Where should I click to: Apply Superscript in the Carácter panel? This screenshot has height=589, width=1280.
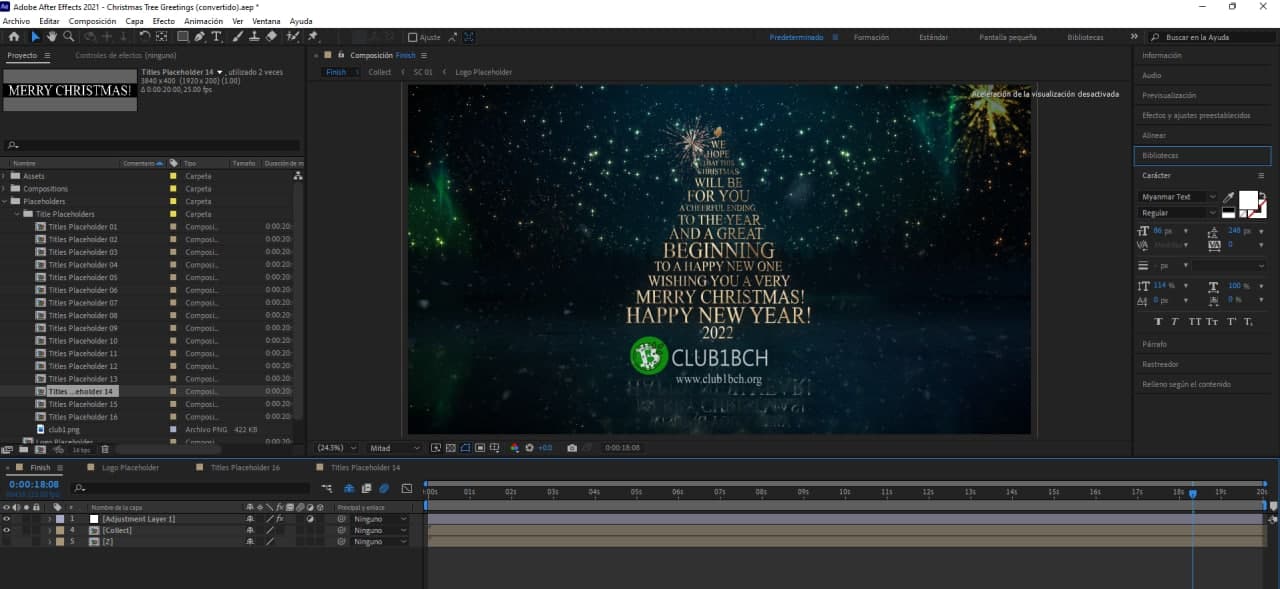point(1231,322)
